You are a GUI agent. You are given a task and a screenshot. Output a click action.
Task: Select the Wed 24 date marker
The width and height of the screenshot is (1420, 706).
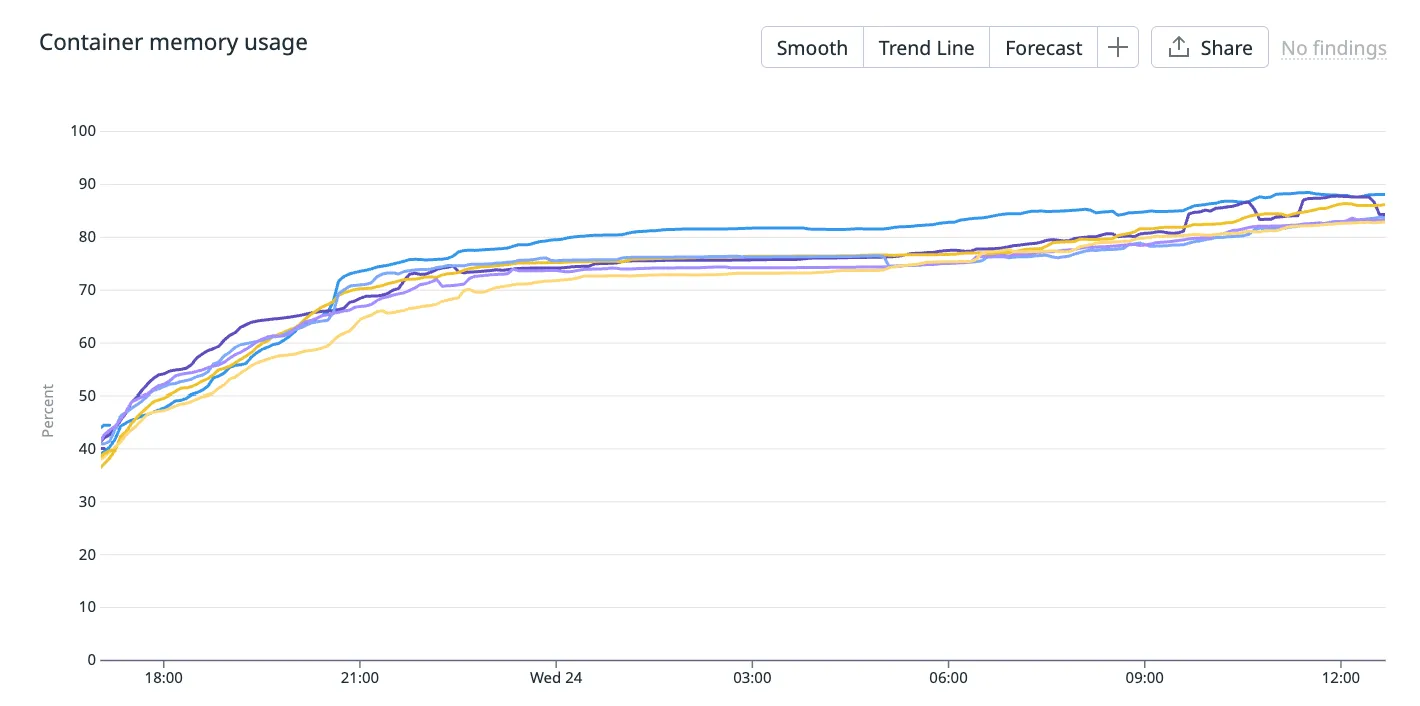click(x=556, y=677)
